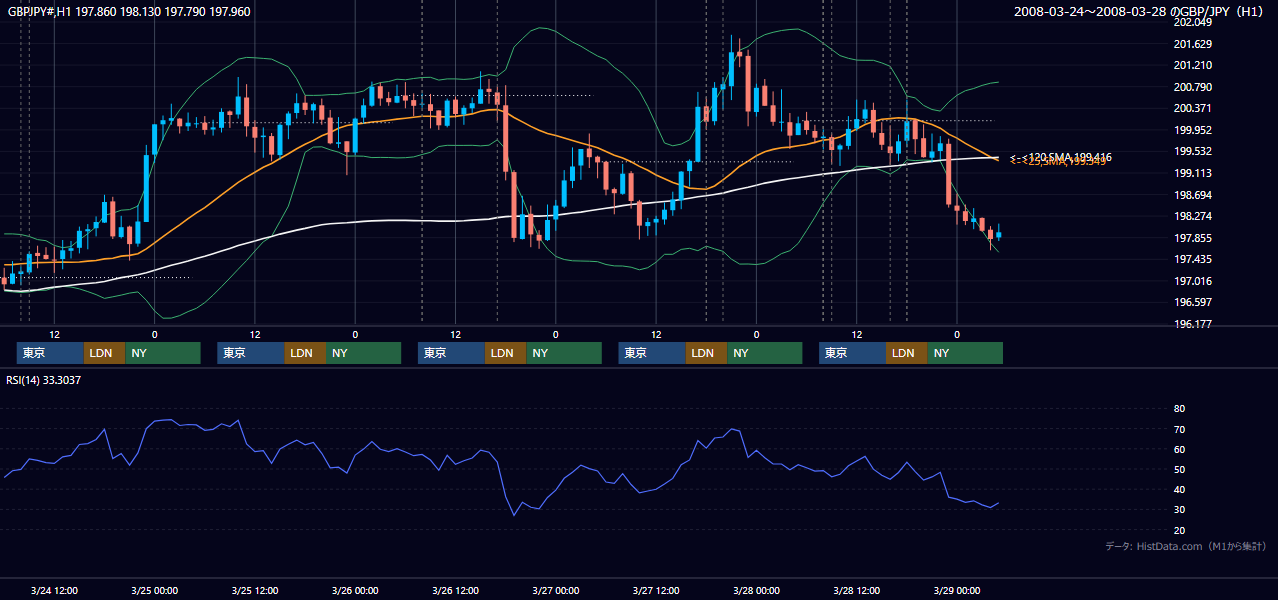1278x600 pixels.
Task: Select price level 196.597 on the axis
Action: click(1194, 302)
